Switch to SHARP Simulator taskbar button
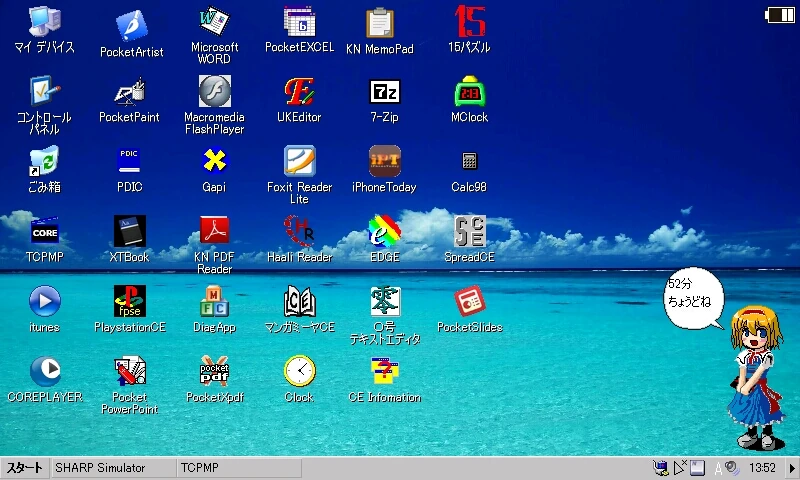The width and height of the screenshot is (800, 480). (x=114, y=468)
